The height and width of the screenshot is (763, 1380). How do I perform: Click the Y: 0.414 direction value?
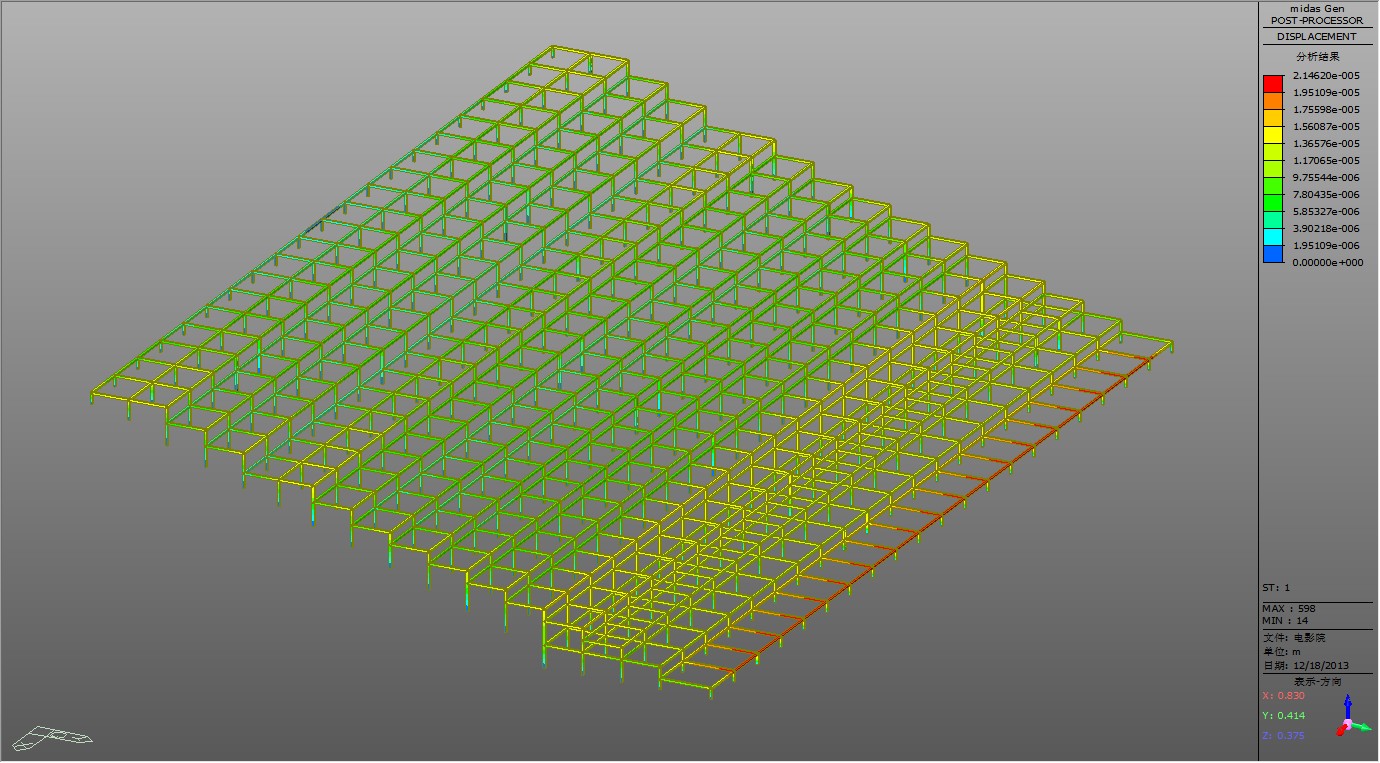pos(1284,715)
